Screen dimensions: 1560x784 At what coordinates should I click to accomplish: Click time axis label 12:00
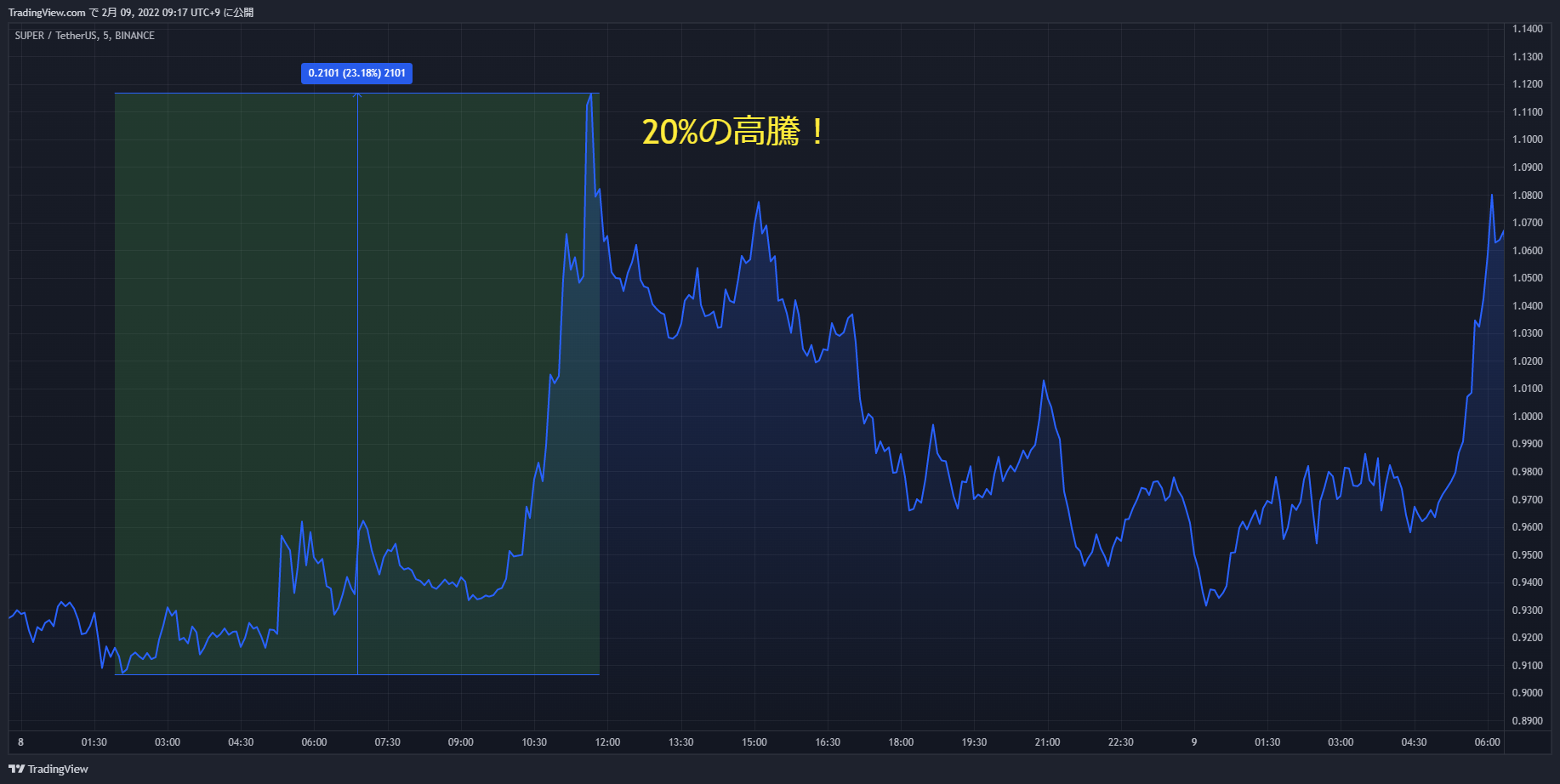point(607,742)
